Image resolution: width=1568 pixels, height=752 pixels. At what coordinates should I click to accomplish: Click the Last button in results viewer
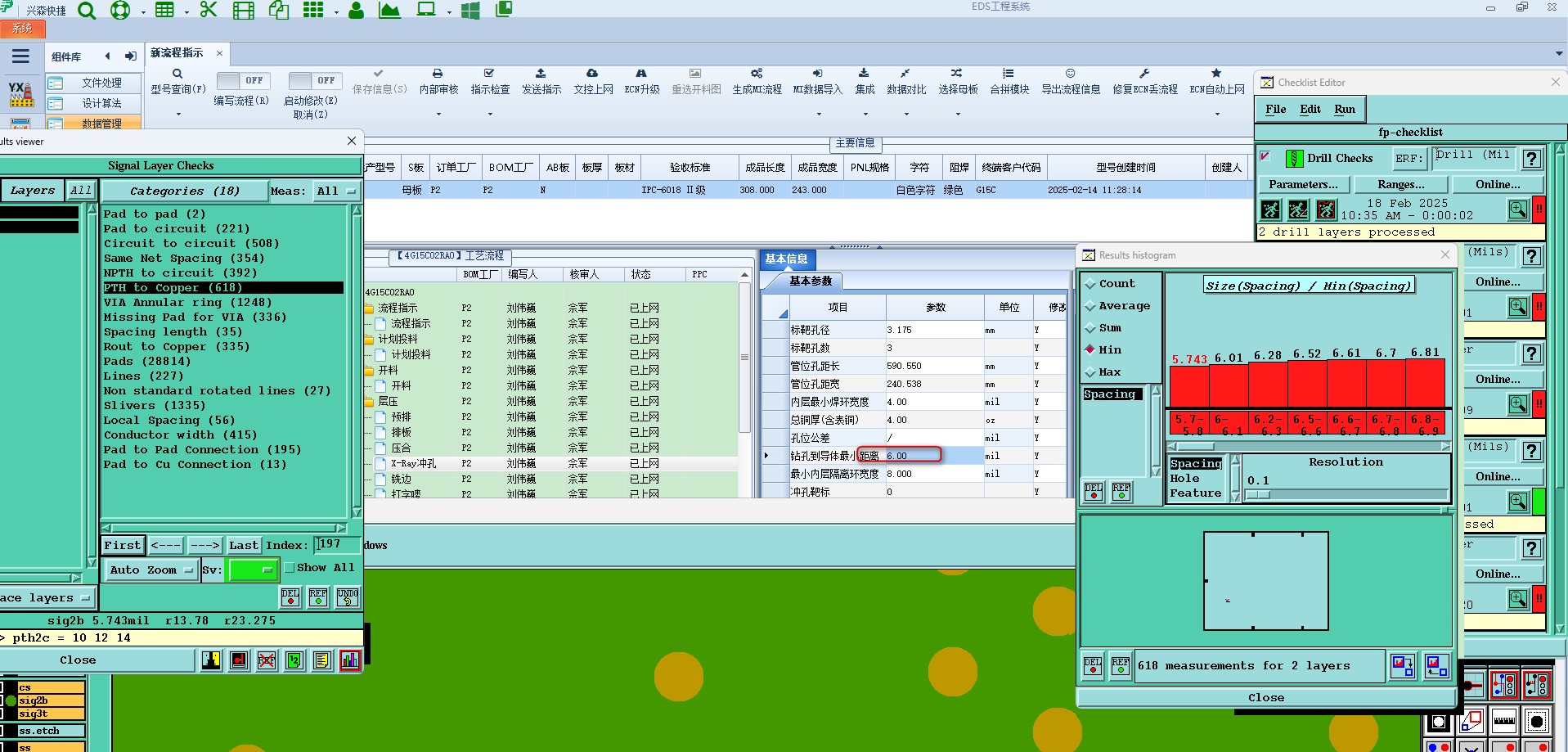tap(244, 545)
